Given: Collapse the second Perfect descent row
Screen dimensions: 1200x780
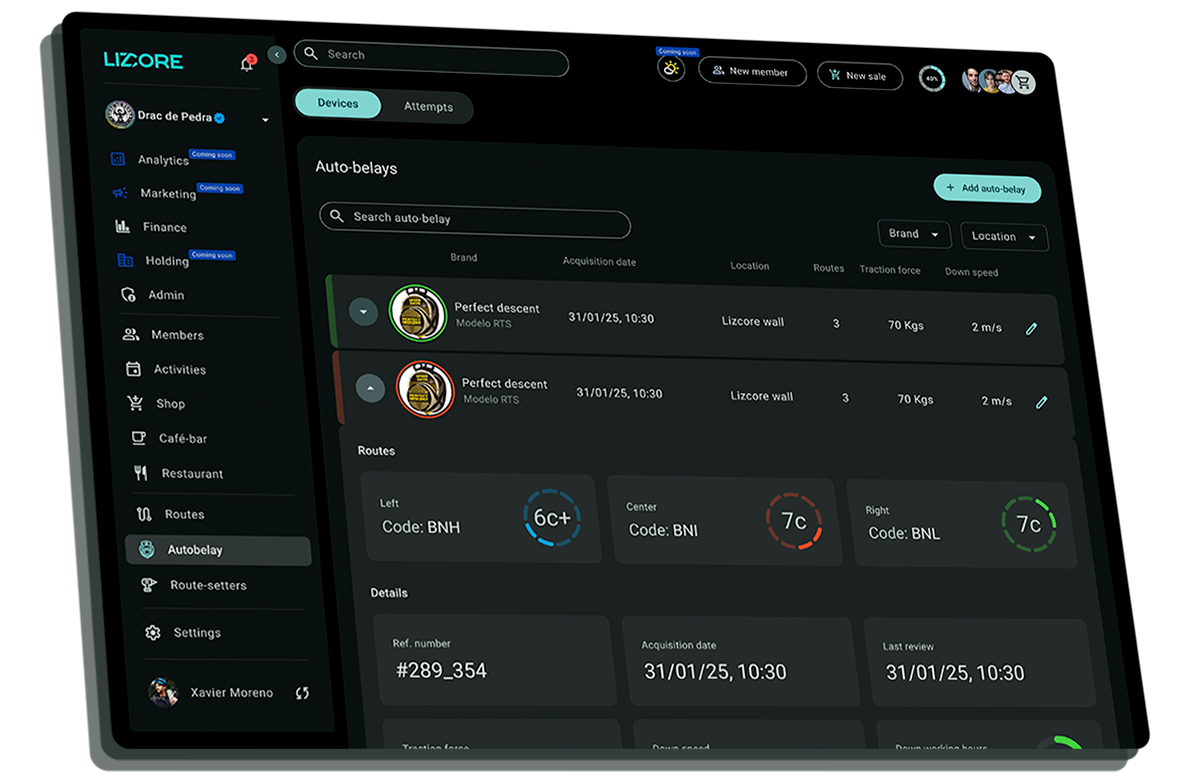Looking at the screenshot, I should (x=370, y=387).
